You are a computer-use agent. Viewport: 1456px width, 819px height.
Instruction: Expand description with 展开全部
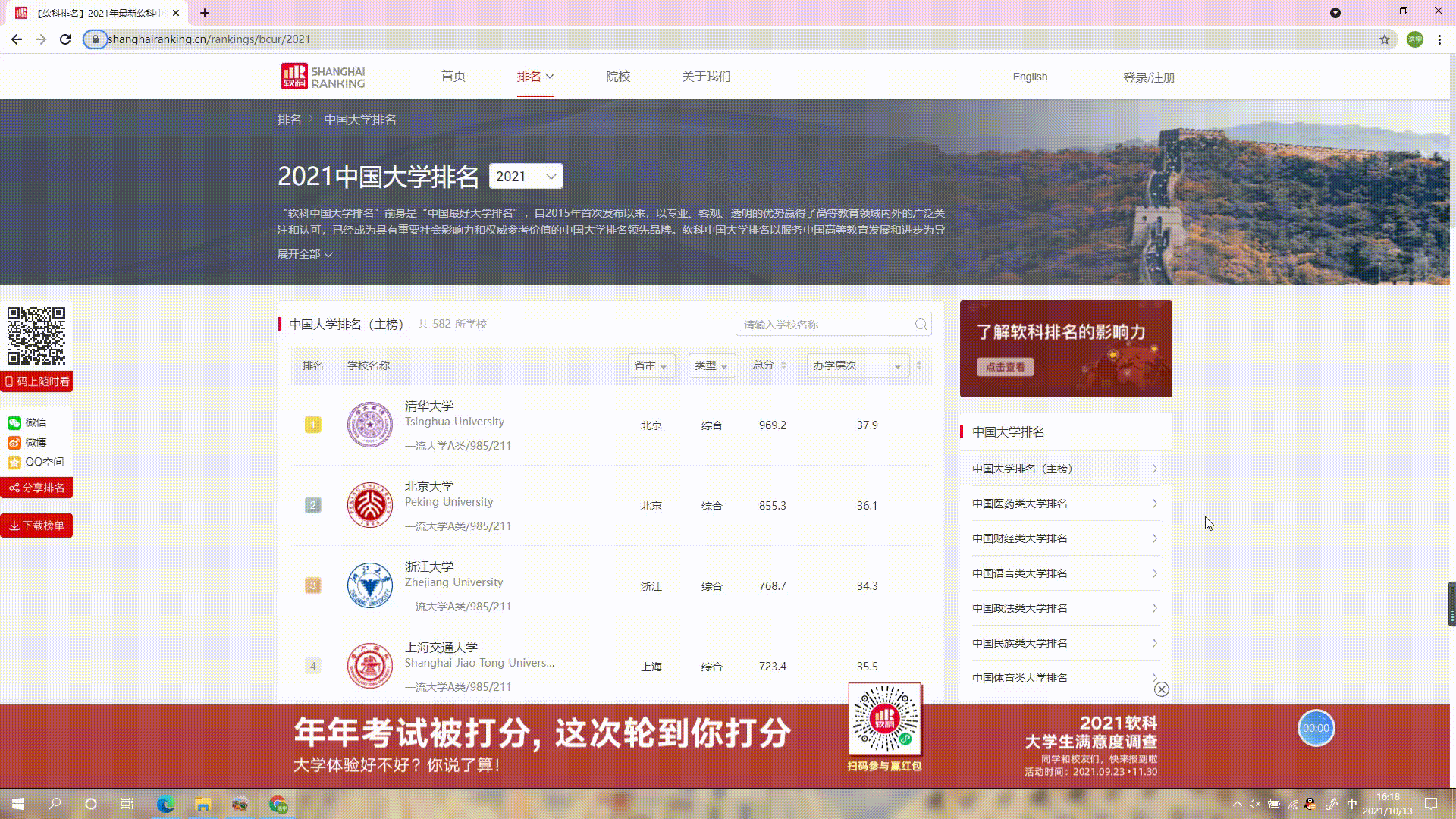pos(305,254)
